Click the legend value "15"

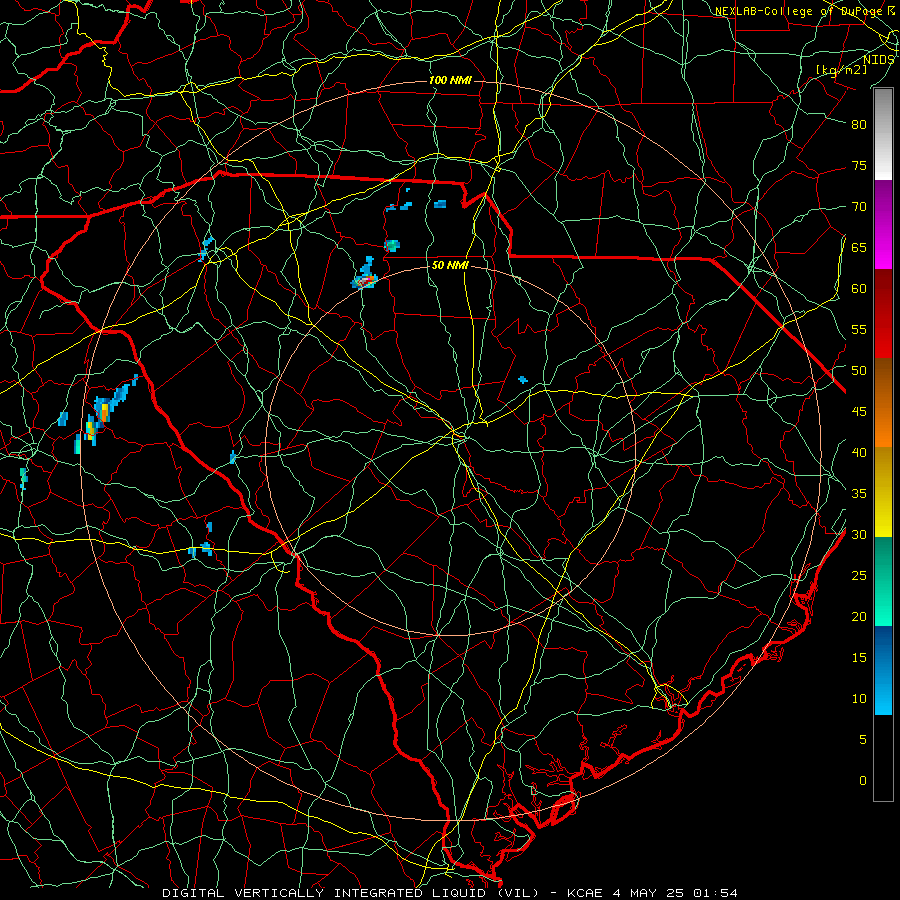click(x=859, y=657)
